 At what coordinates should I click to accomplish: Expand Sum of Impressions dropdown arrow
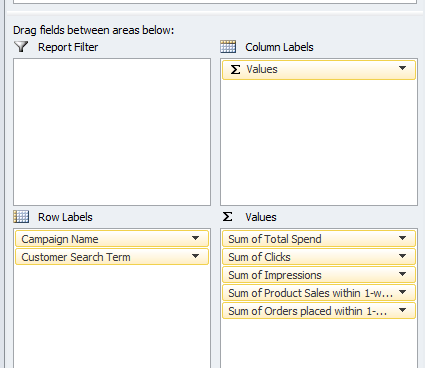[x=402, y=274]
